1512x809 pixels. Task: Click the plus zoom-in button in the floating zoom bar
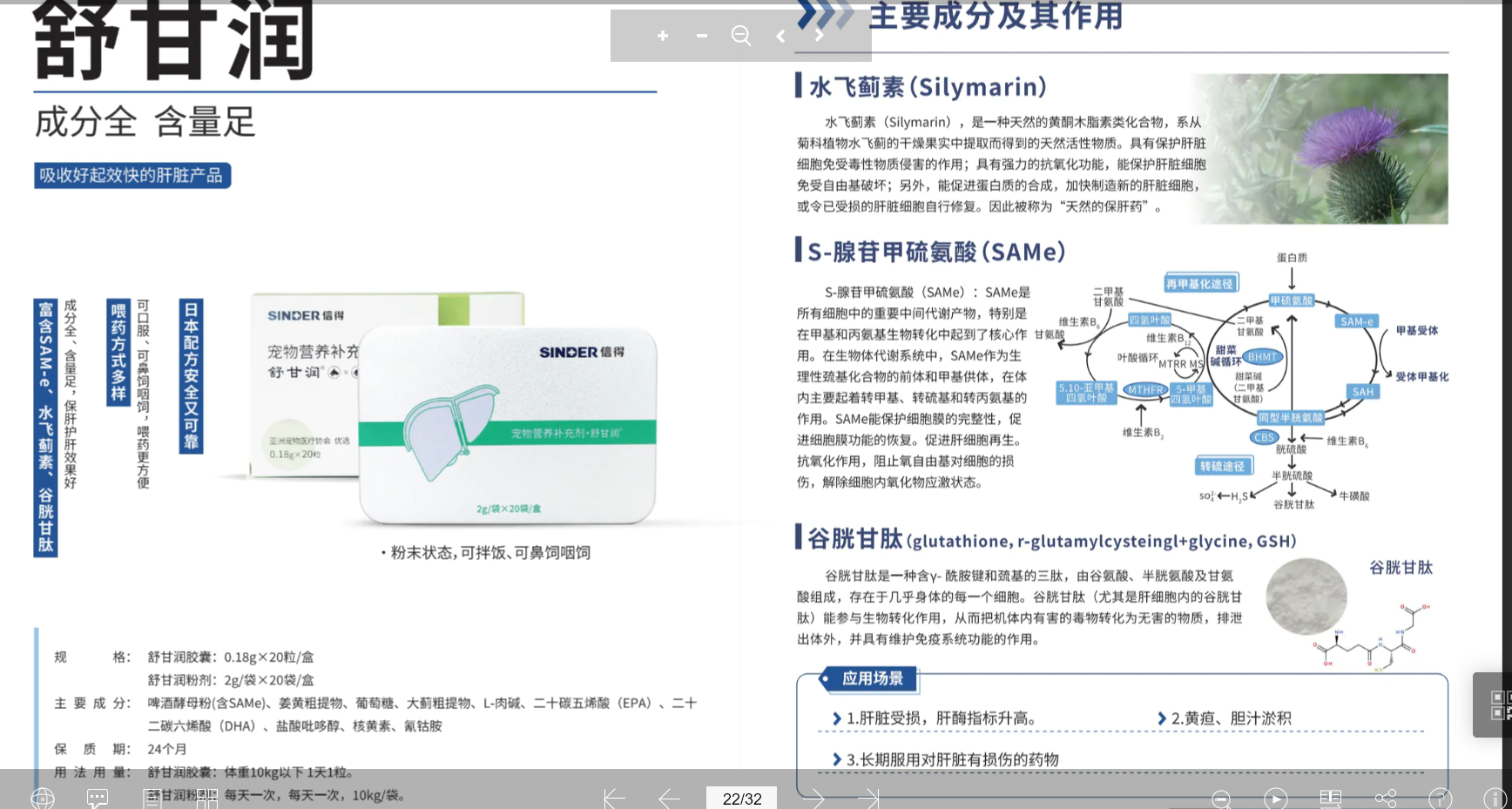tap(663, 36)
